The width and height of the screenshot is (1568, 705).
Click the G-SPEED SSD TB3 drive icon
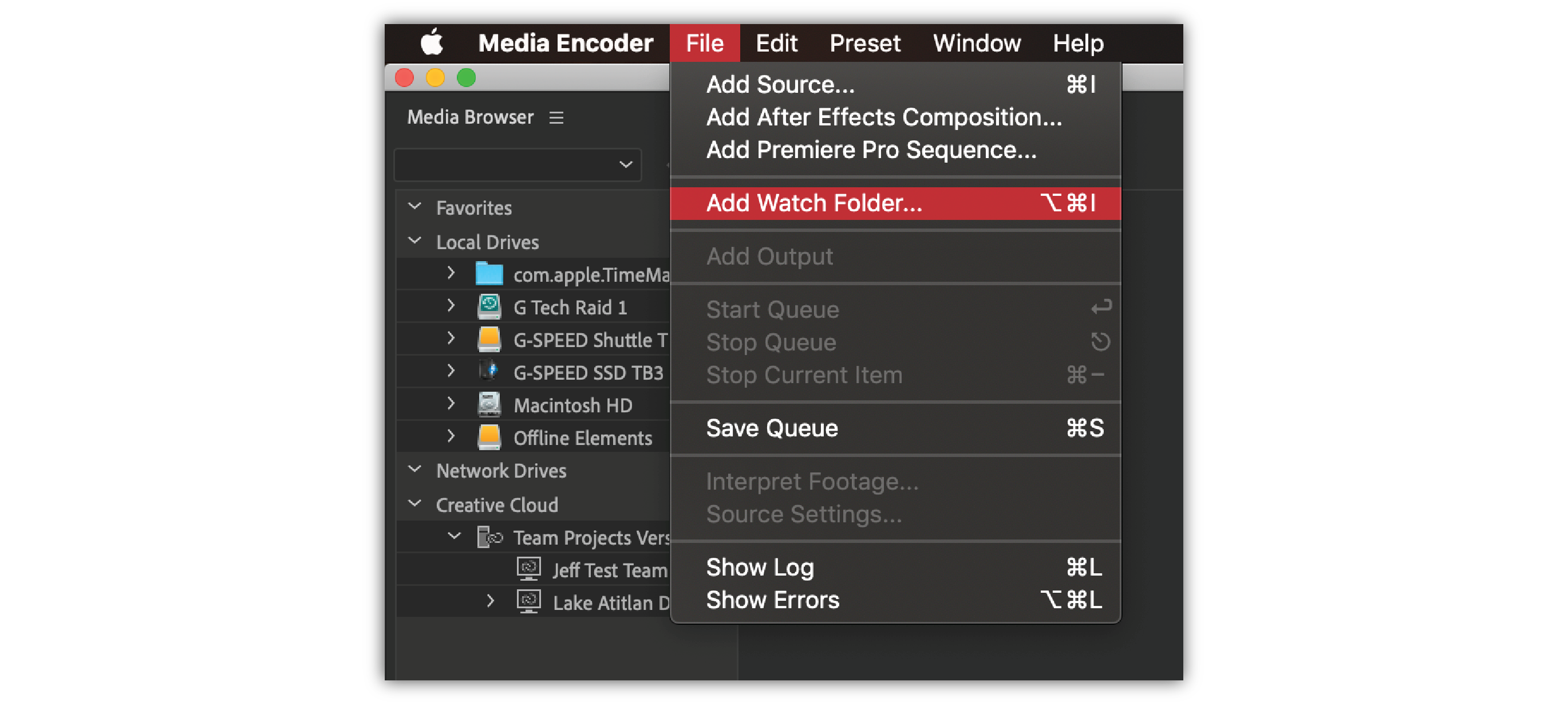489,372
